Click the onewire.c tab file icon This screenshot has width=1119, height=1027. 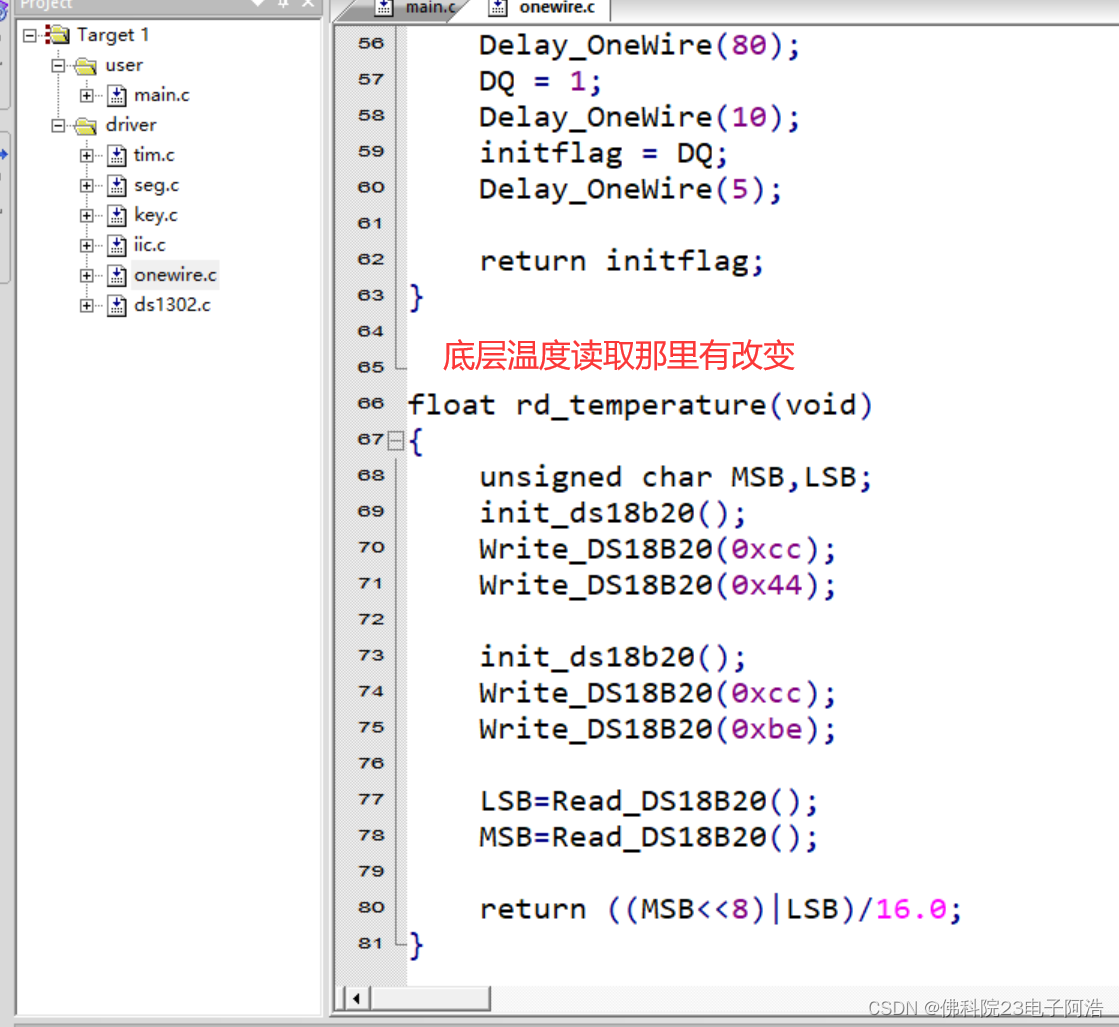(497, 8)
